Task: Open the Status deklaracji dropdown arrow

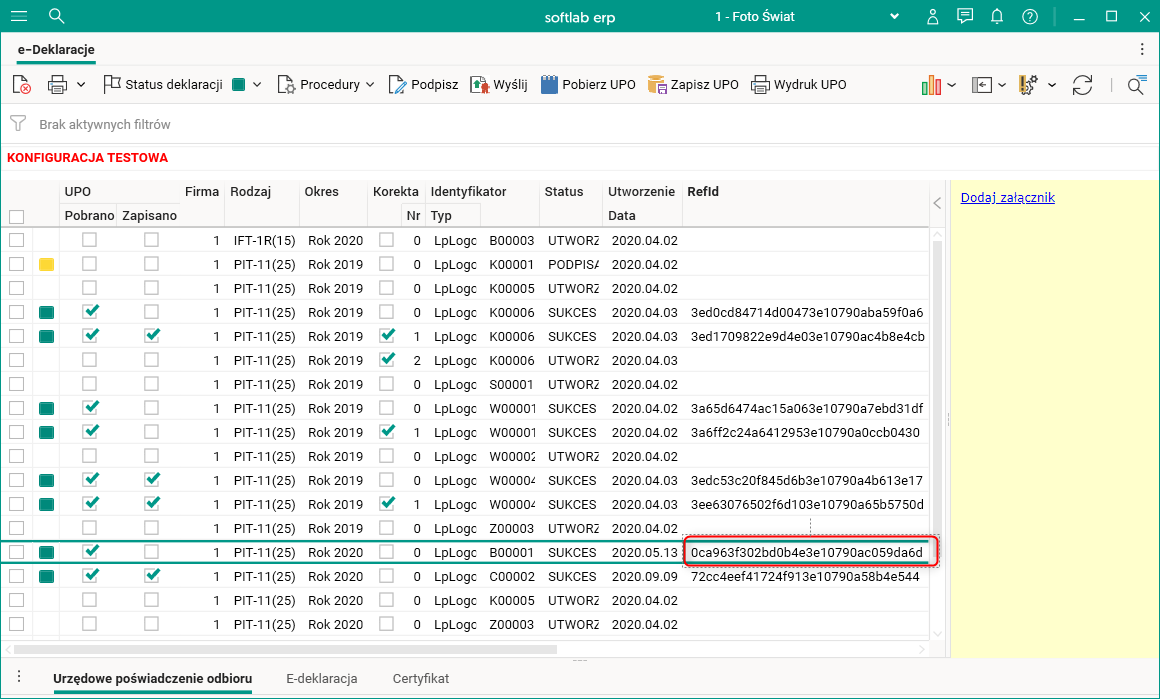Action: [x=257, y=85]
